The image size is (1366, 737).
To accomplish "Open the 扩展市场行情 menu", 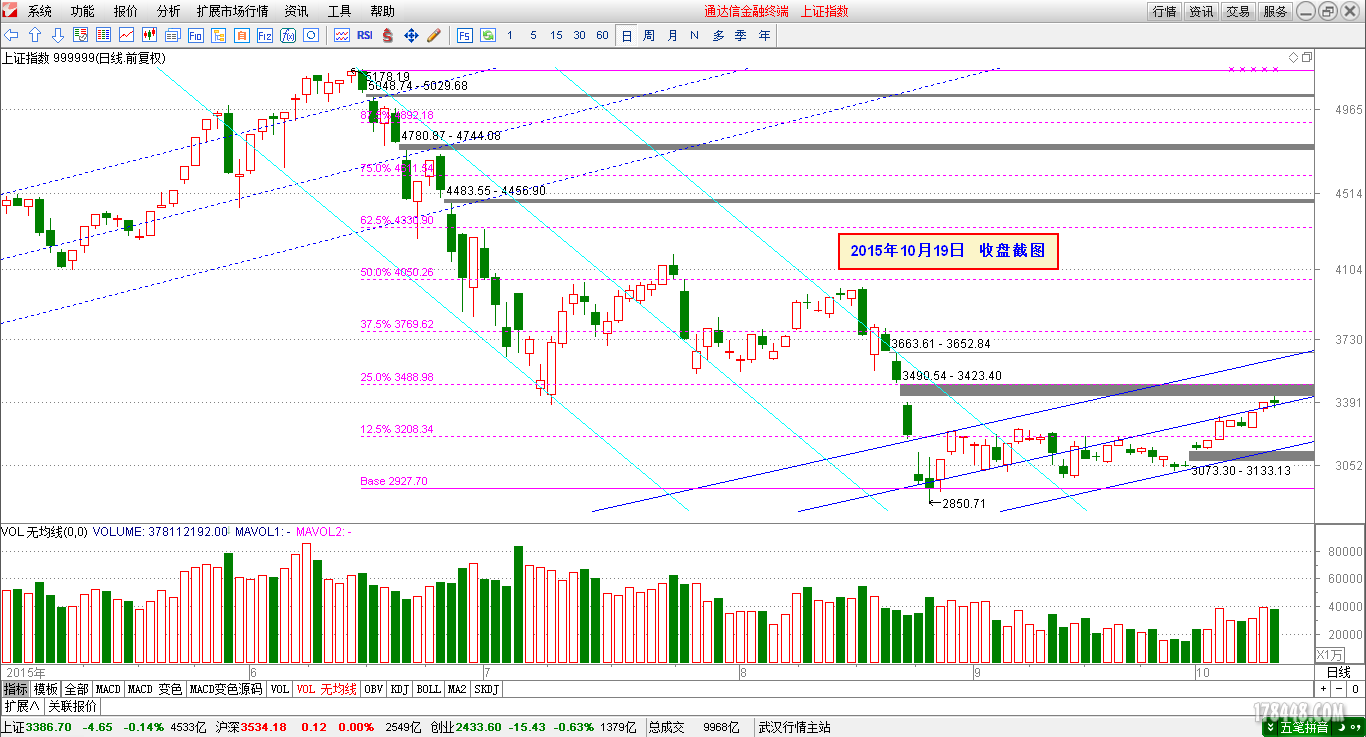I will 232,11.
